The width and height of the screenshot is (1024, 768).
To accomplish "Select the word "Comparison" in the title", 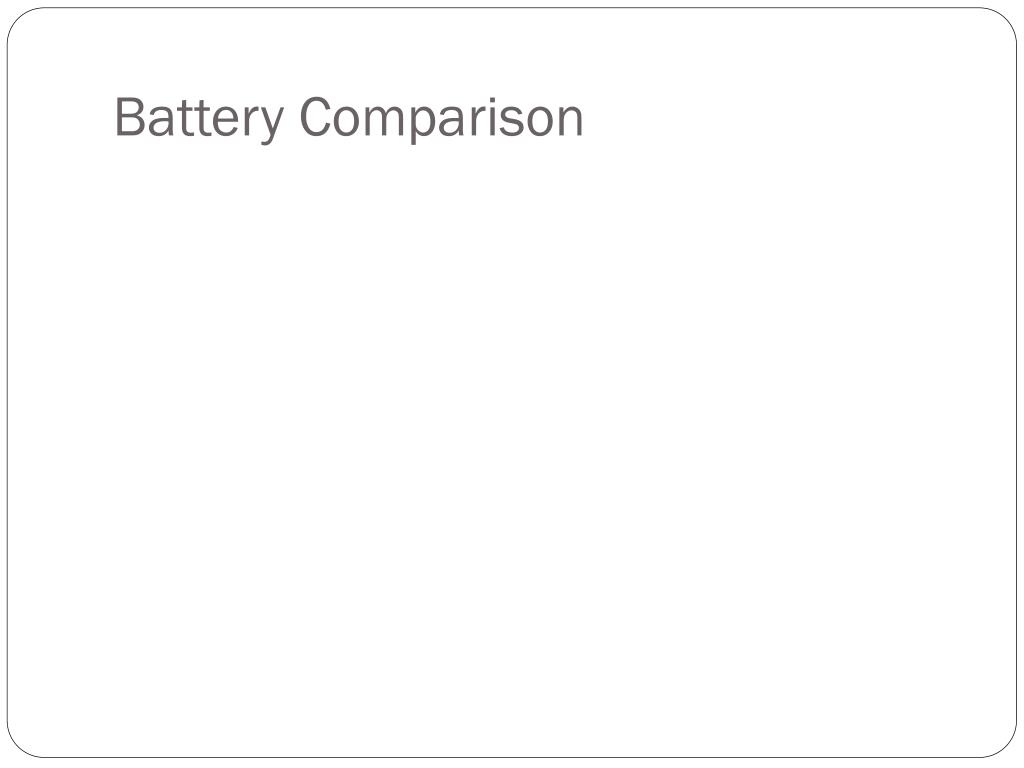I will 441,118.
